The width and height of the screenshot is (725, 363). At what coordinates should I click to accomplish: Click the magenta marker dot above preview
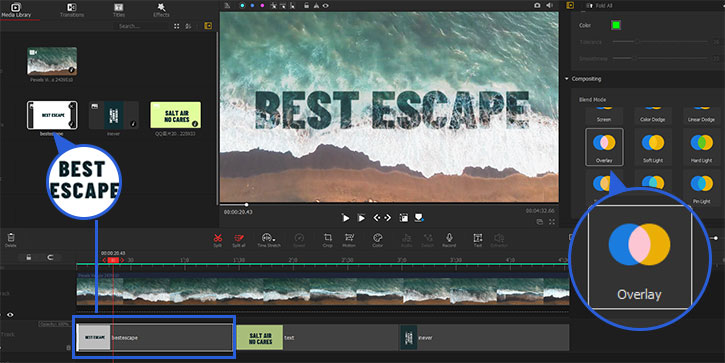[263, 6]
